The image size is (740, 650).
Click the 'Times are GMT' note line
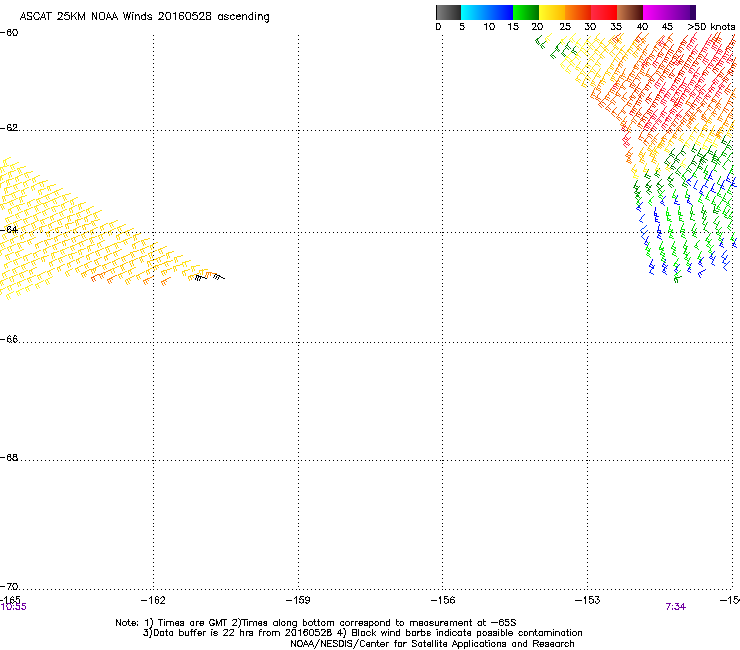316,623
